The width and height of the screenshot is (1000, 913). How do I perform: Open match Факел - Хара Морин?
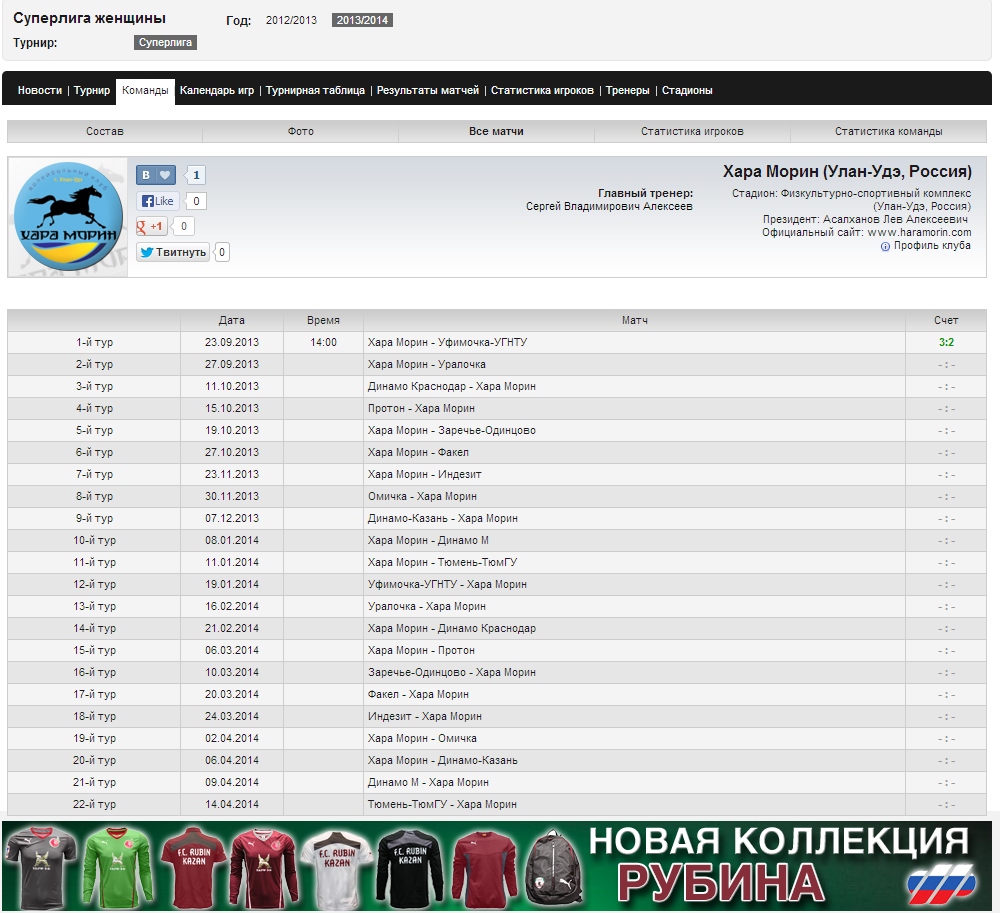point(418,694)
